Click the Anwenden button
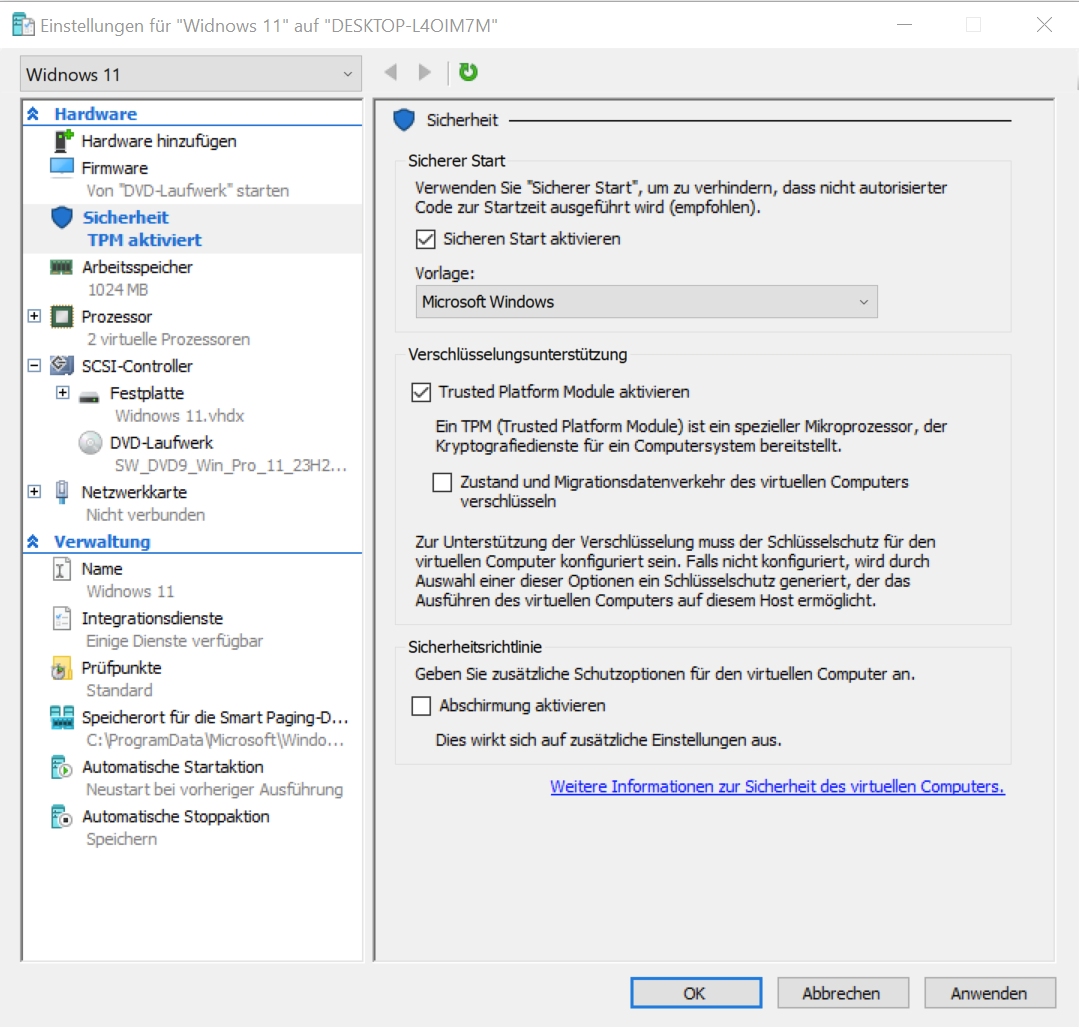The height and width of the screenshot is (1027, 1079). [990, 993]
